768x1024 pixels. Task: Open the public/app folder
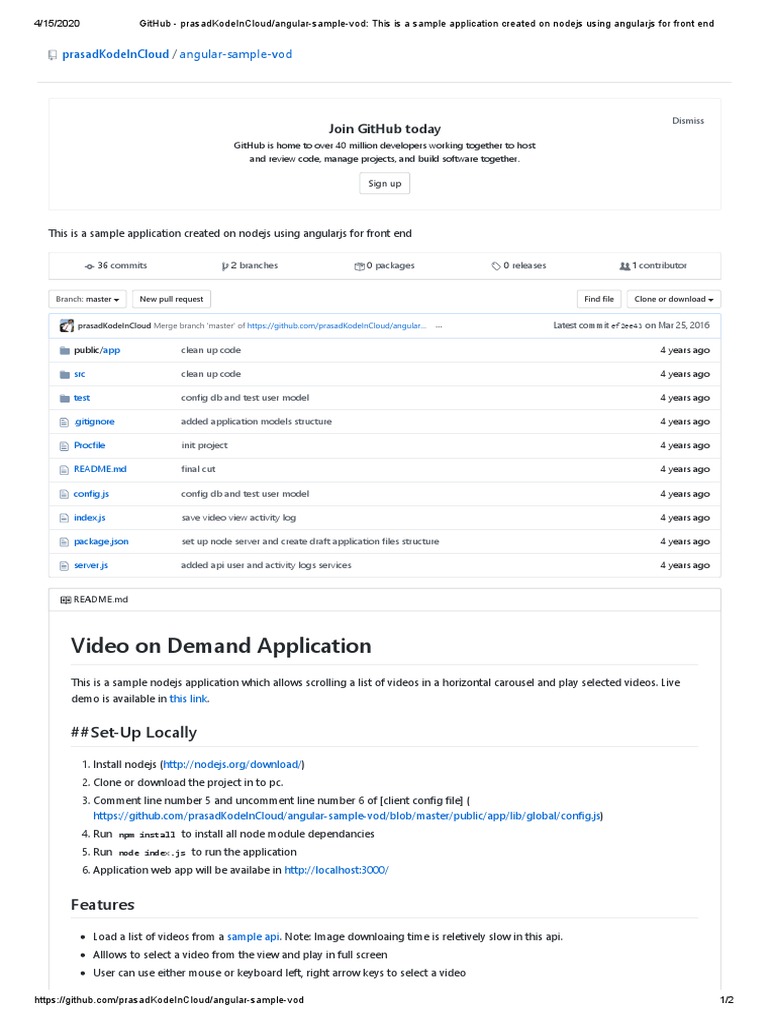(97, 350)
